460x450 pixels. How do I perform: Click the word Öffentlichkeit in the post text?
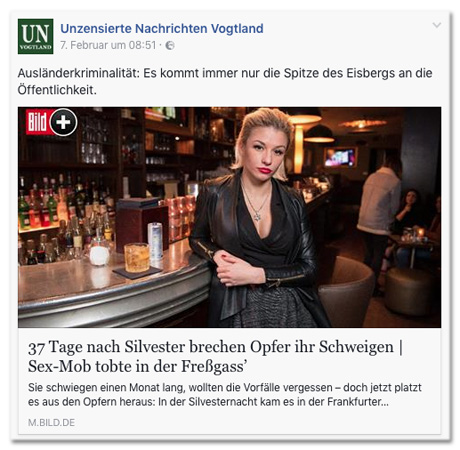pos(57,90)
